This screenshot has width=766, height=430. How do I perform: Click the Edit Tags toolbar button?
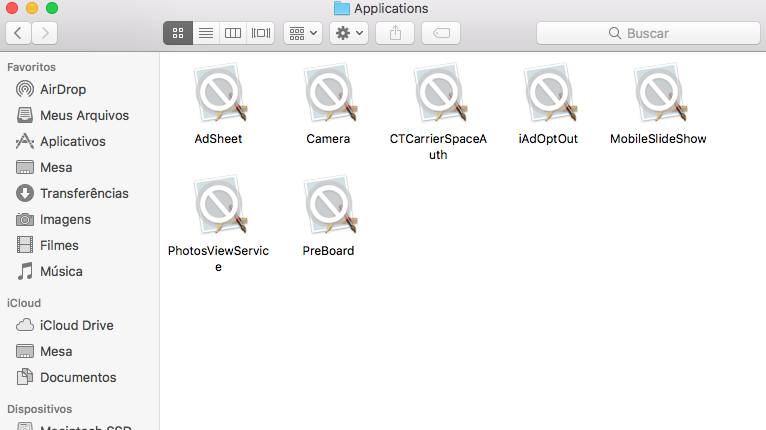(441, 33)
